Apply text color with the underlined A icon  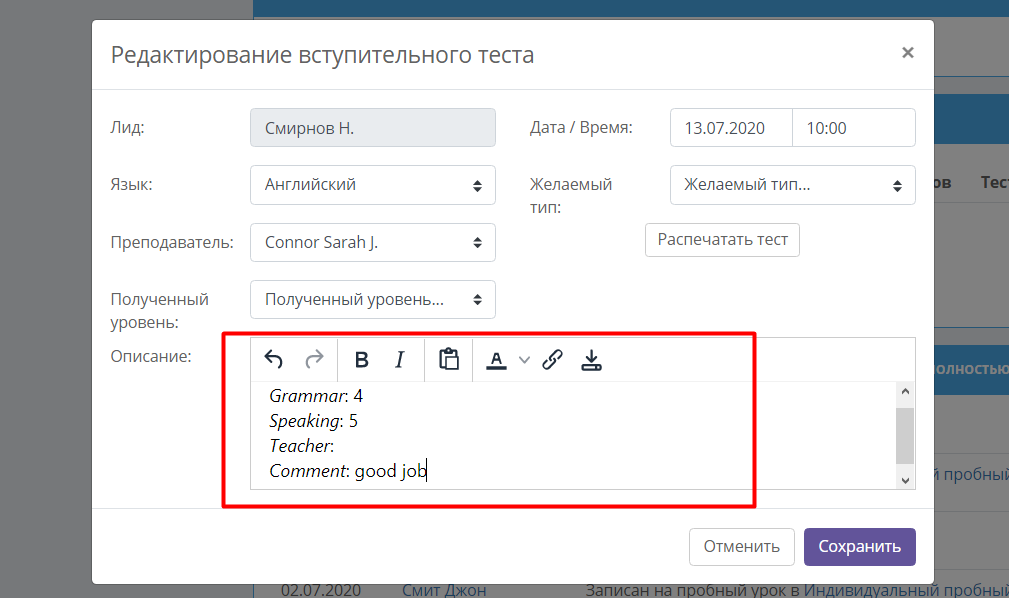tap(496, 359)
